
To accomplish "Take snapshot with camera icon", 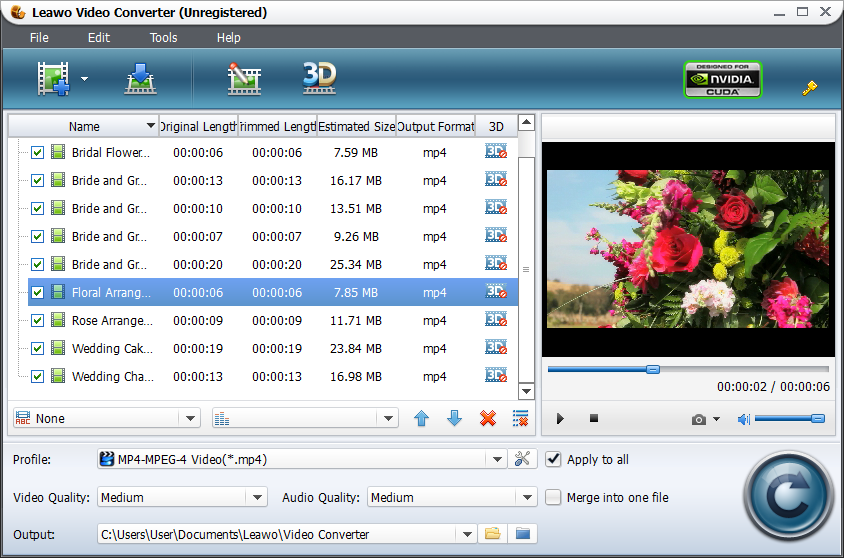I will pos(699,419).
